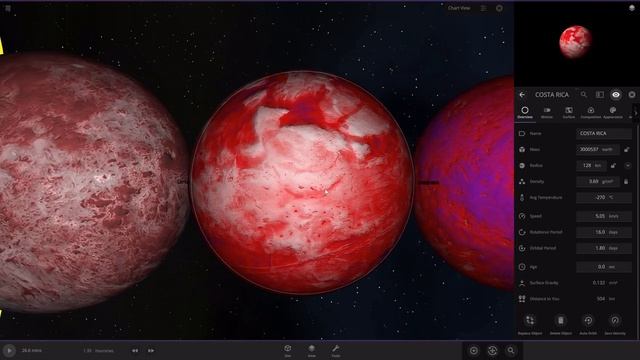
Task: Click the add-object crosshair icon at bottom right
Action: [492, 351]
